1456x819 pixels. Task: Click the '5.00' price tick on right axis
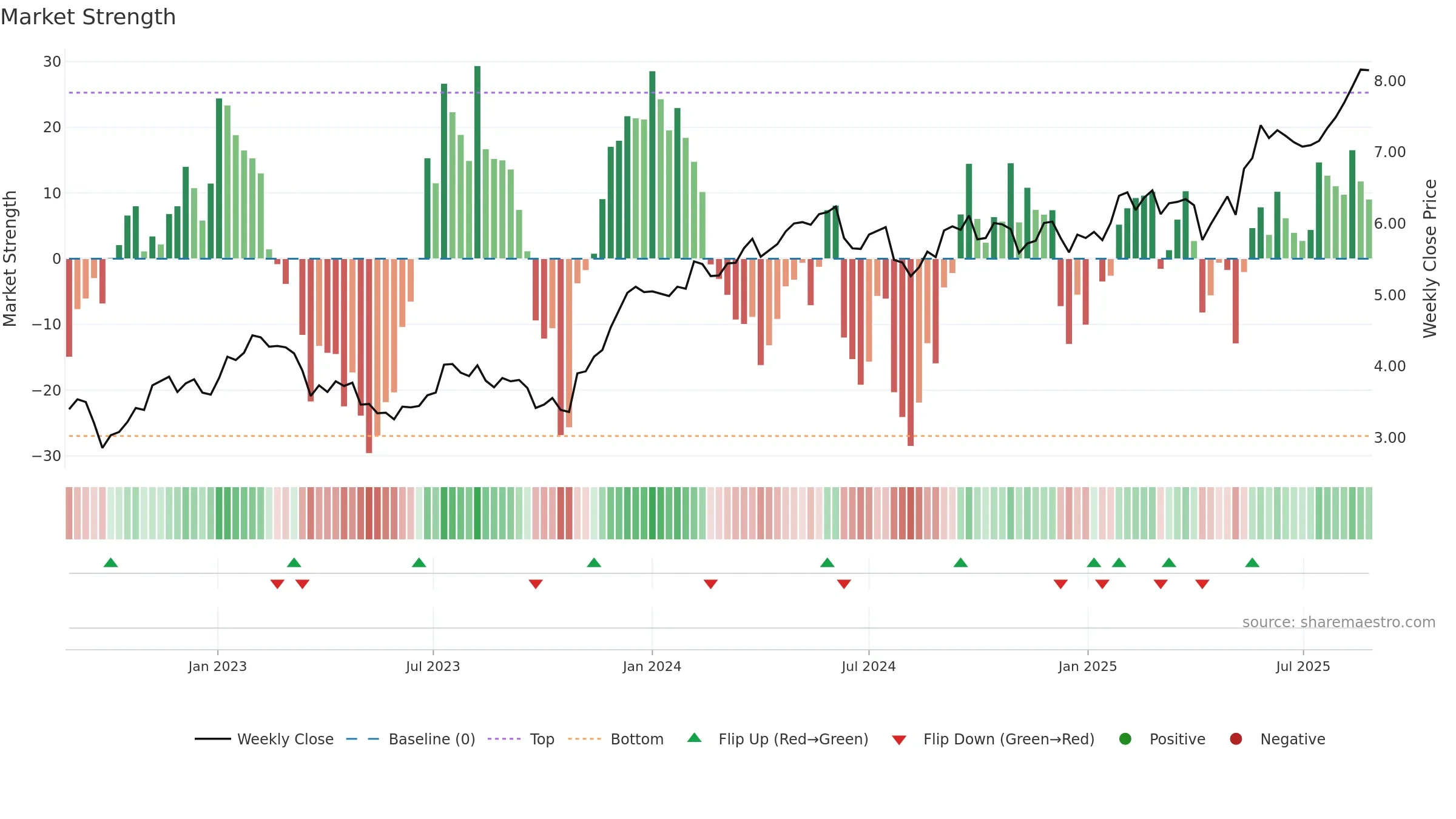[x=1390, y=295]
